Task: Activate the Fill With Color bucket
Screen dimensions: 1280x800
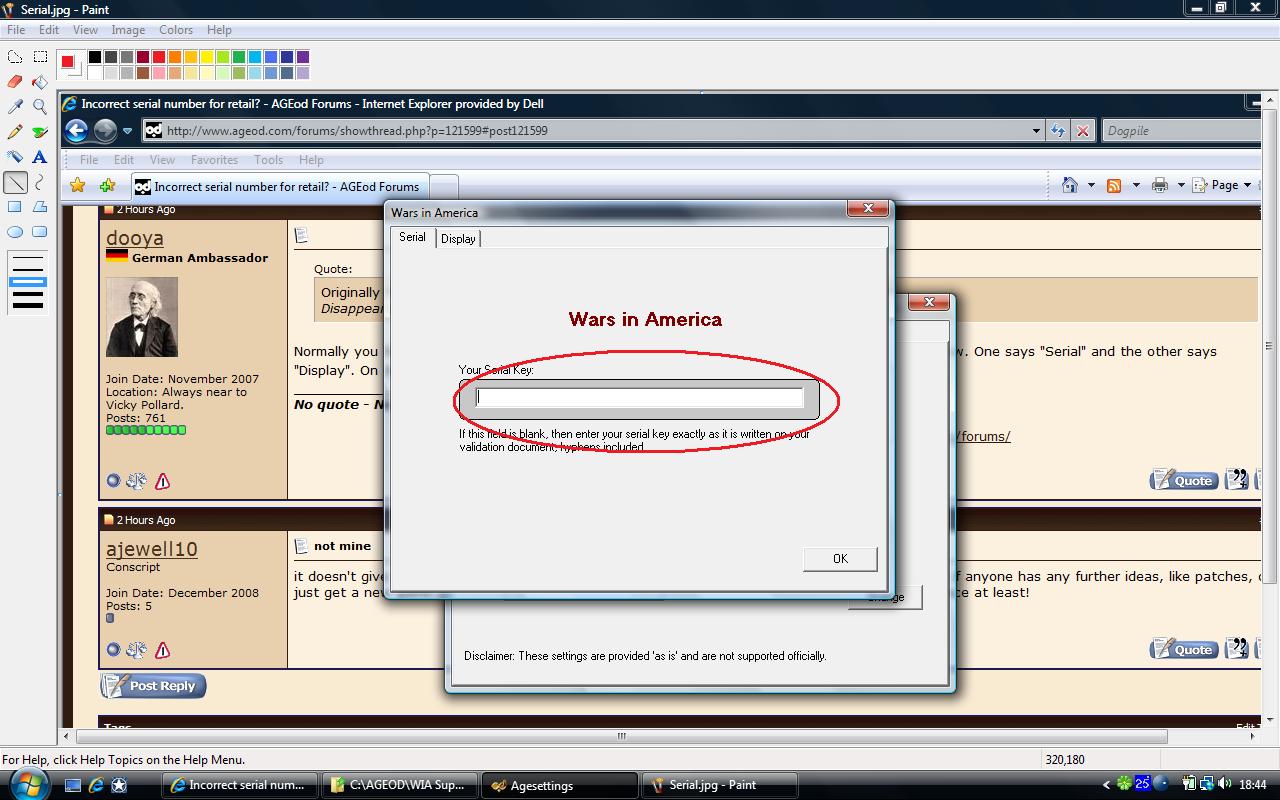Action: click(x=40, y=82)
